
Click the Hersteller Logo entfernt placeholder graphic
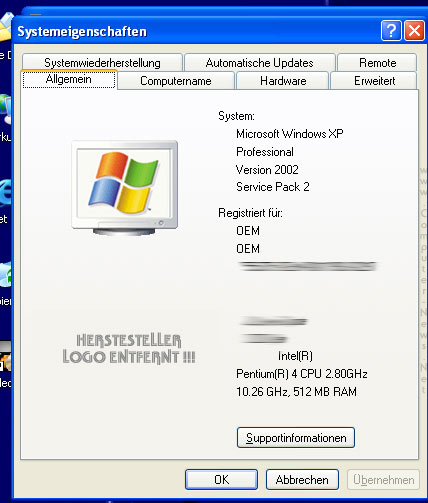click(129, 349)
